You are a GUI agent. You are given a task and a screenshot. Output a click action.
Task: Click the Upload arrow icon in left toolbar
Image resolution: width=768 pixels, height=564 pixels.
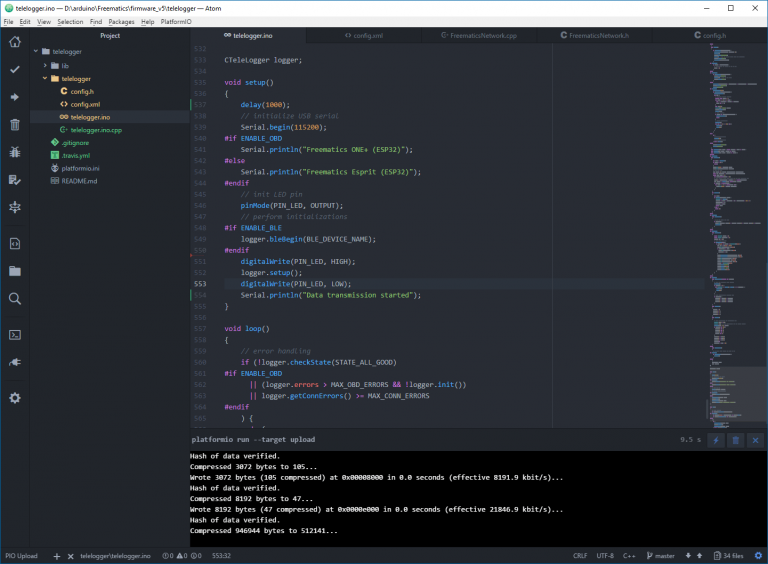tap(14, 97)
